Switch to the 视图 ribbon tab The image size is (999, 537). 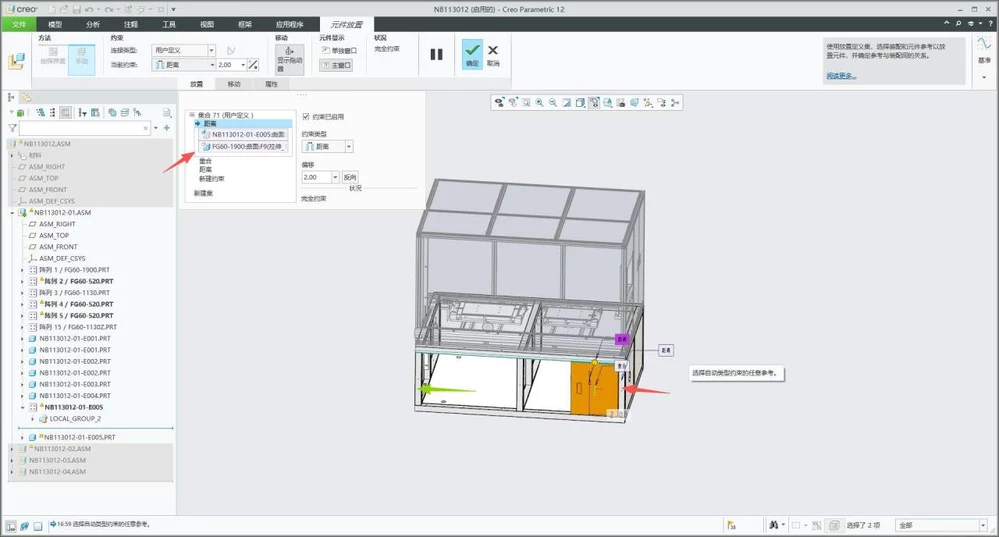[207, 24]
